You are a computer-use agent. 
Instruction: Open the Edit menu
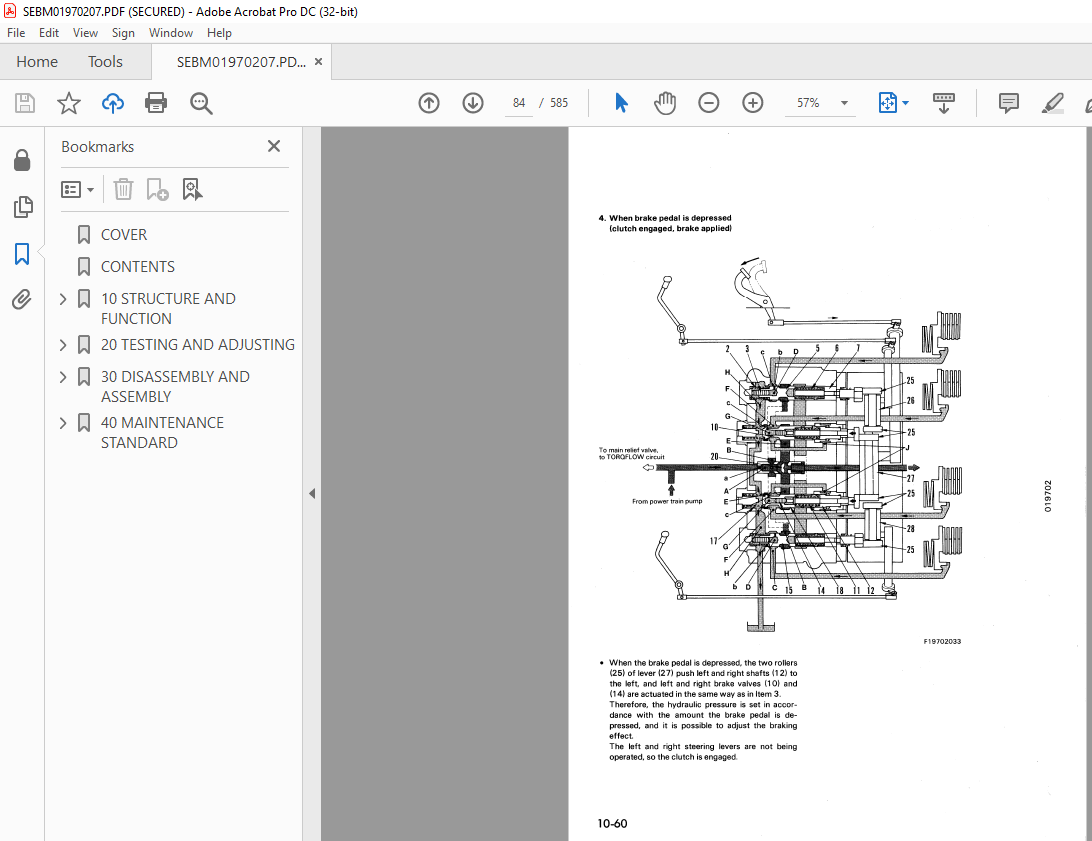[49, 33]
